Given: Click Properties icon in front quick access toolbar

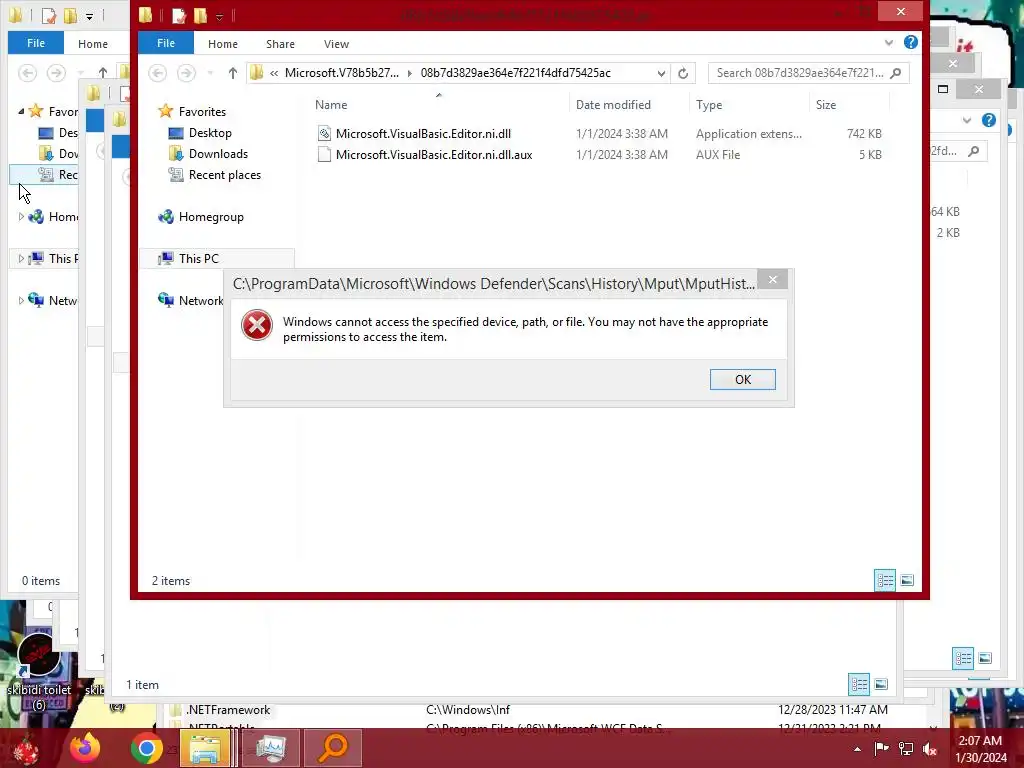Looking at the screenshot, I should (x=178, y=15).
